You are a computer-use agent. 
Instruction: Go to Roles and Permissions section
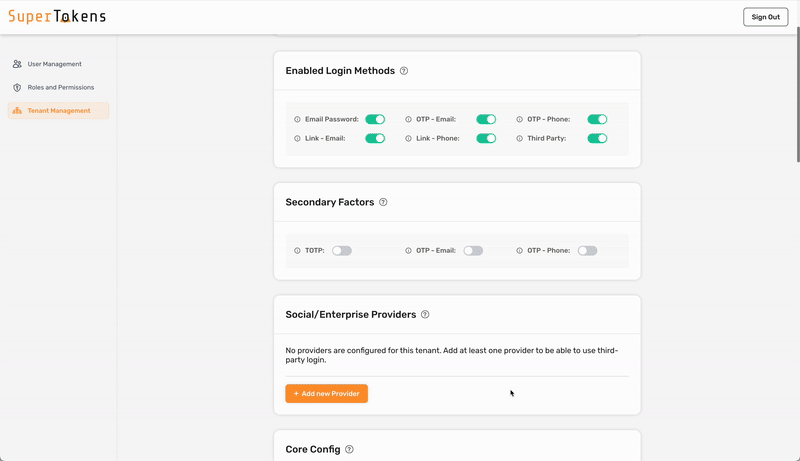(x=60, y=87)
